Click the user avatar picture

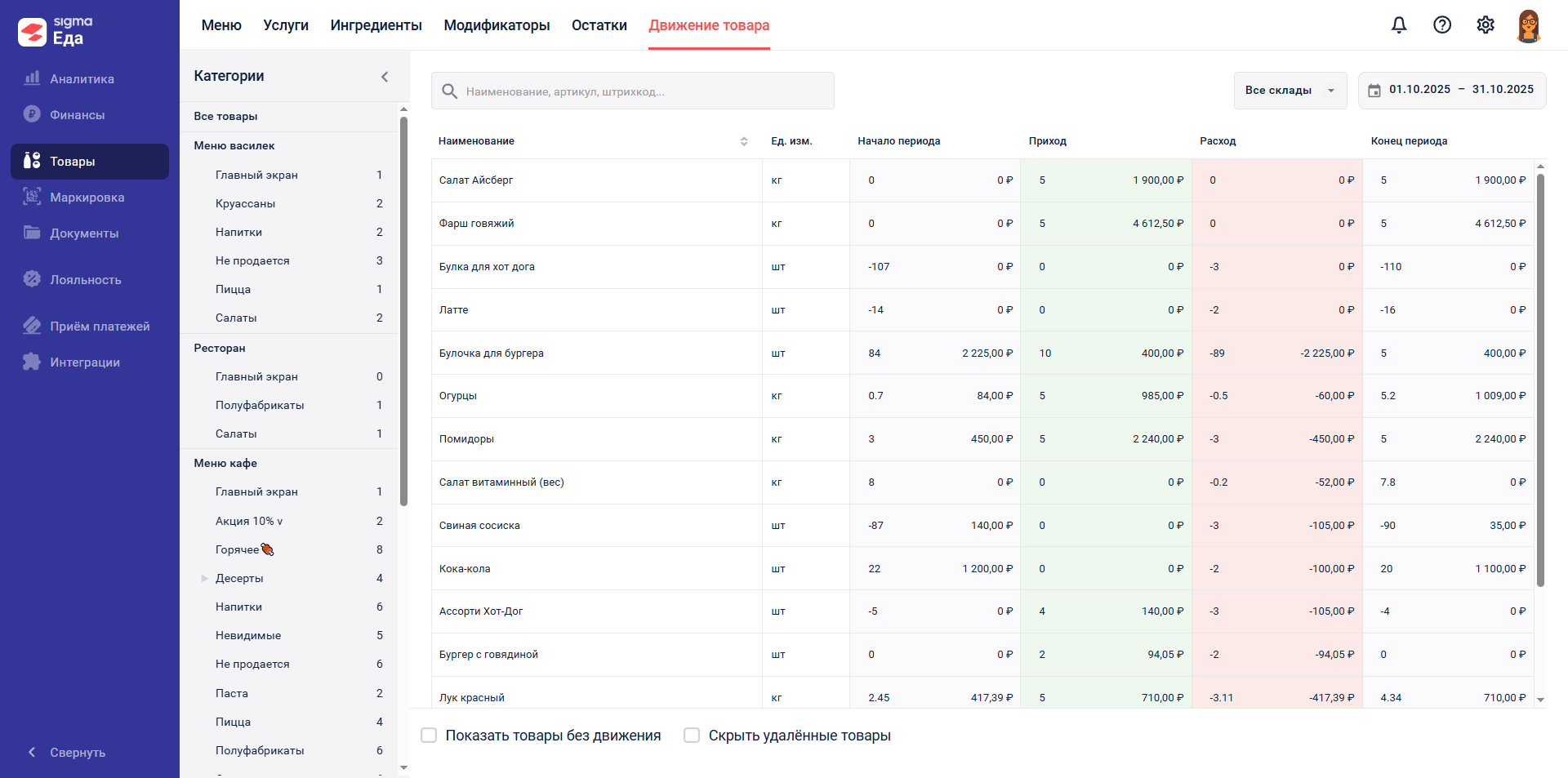click(x=1528, y=25)
